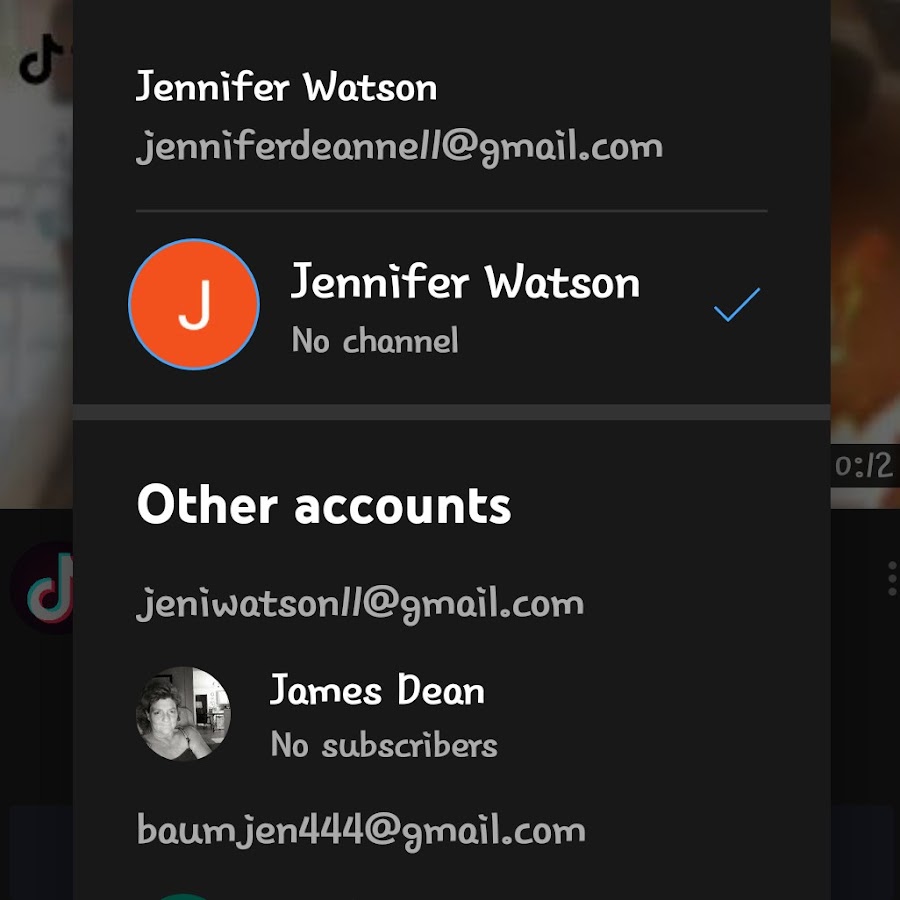This screenshot has width=900, height=900.
Task: Open the three-dot video options menu
Action: (892, 579)
